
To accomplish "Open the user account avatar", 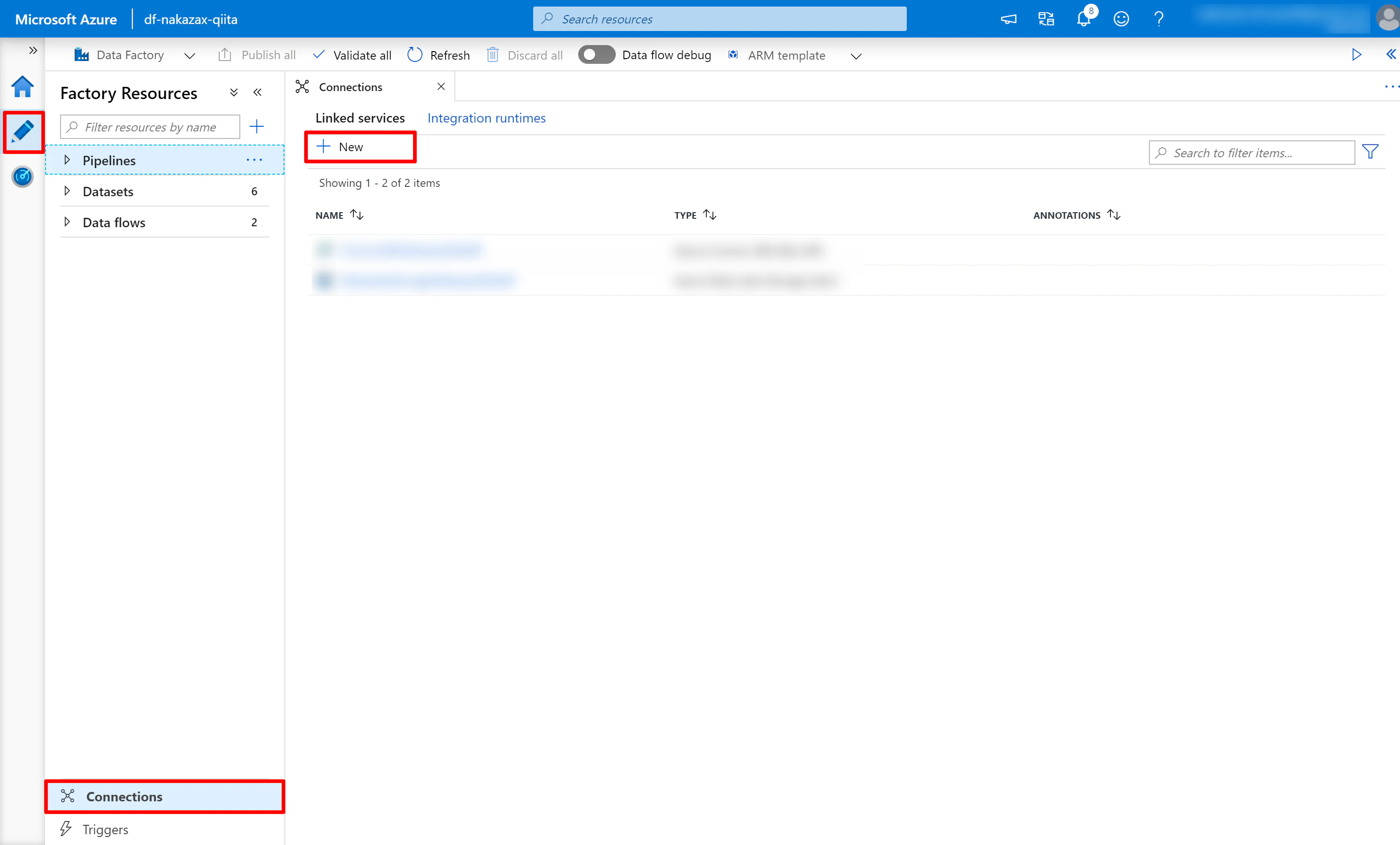I will coord(1387,18).
